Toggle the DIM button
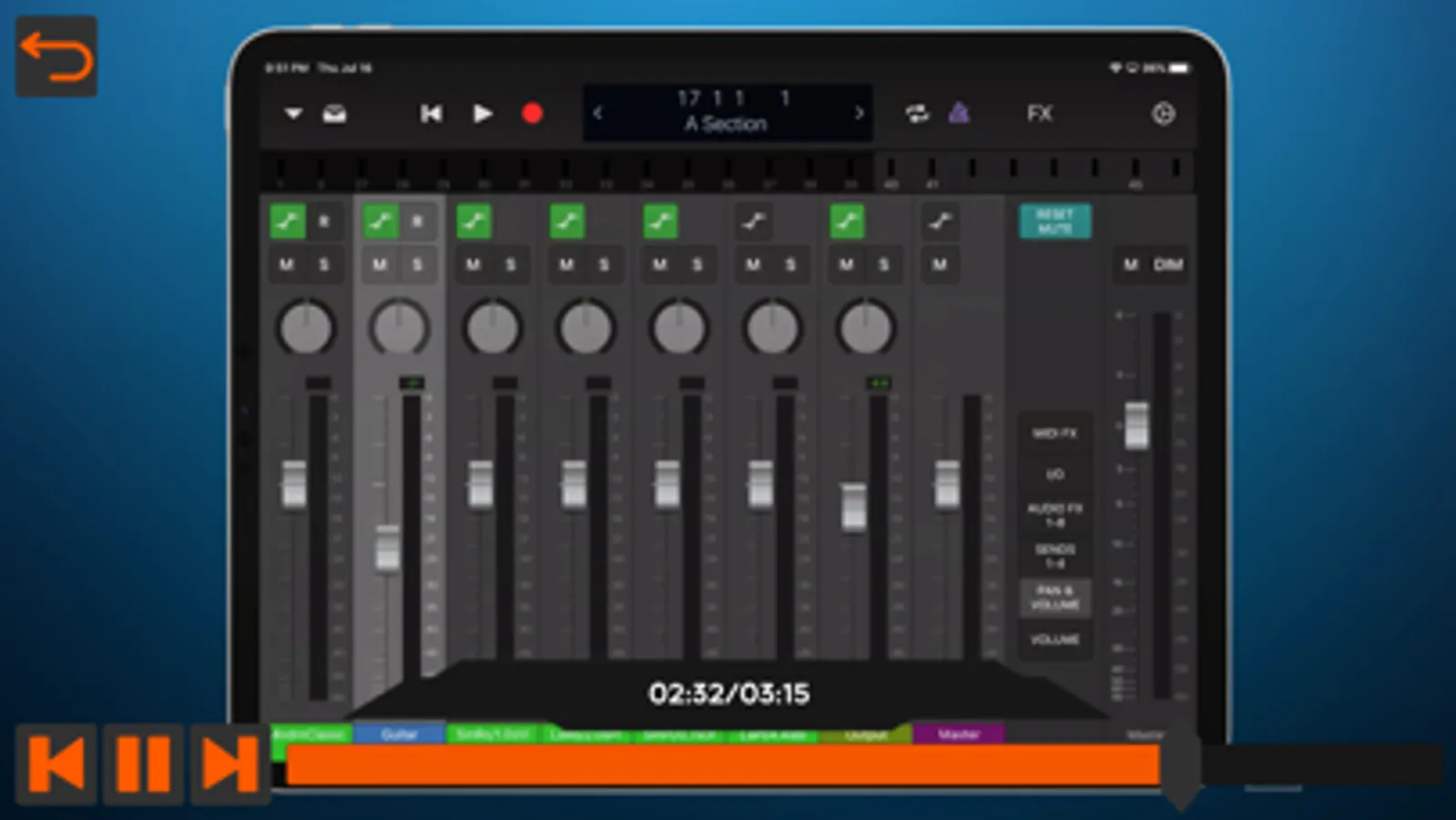 coord(1168,265)
